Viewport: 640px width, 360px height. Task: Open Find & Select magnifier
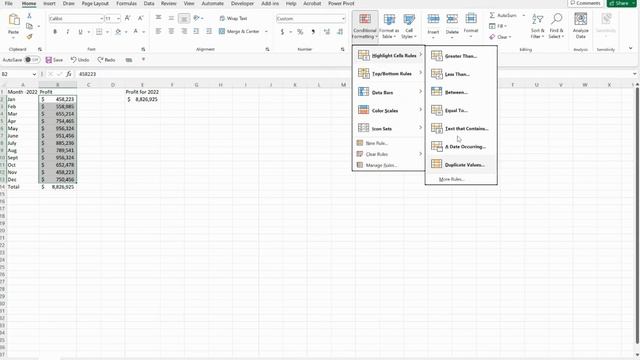(556, 25)
